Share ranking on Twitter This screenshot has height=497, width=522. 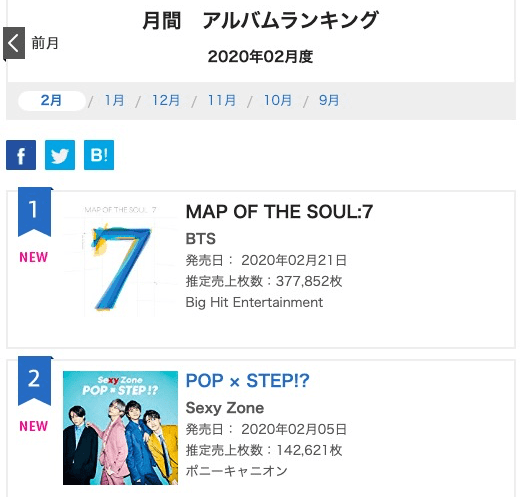(x=60, y=155)
